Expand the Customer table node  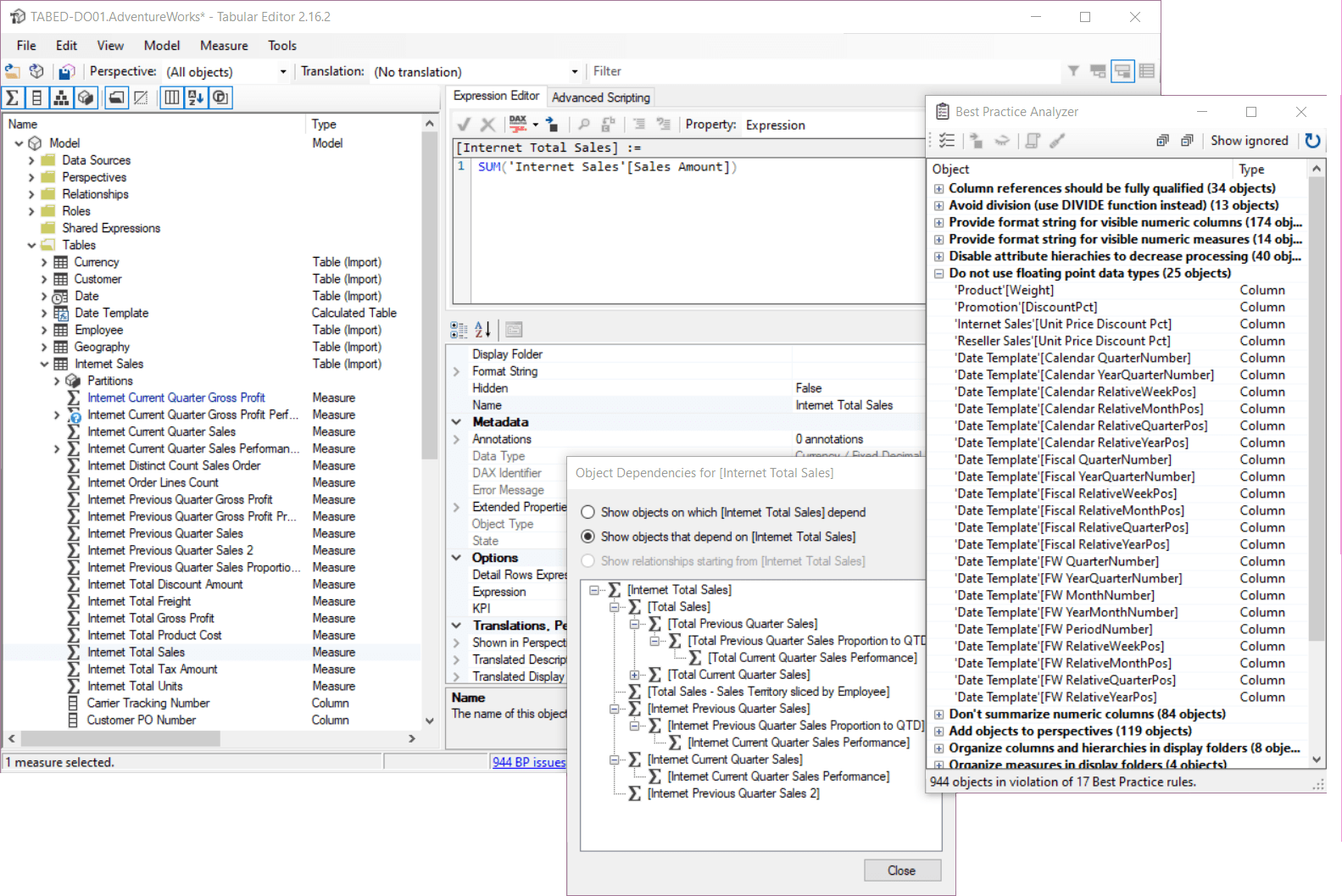click(44, 279)
